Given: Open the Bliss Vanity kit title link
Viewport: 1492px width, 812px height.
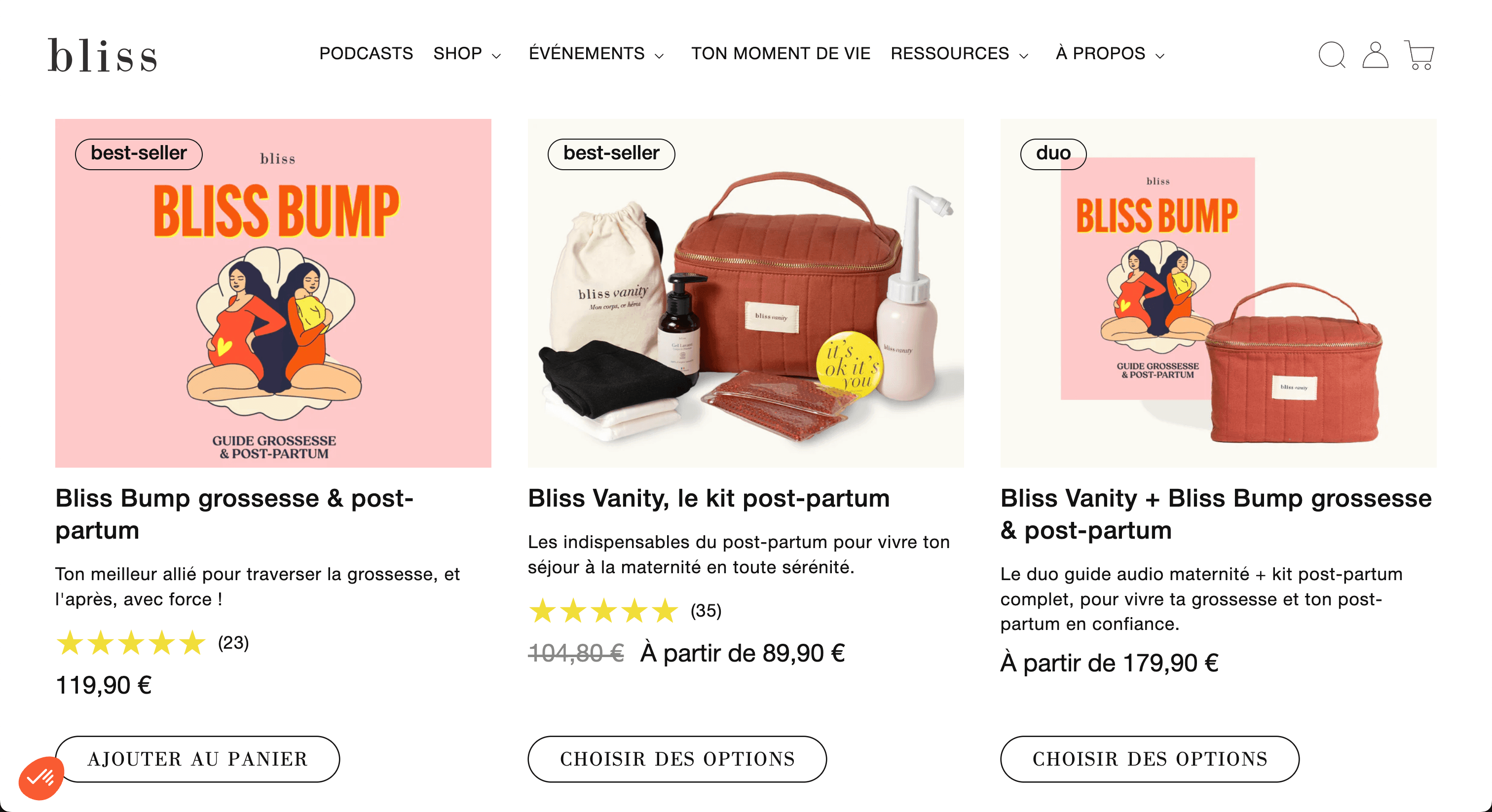Looking at the screenshot, I should pyautogui.click(x=709, y=498).
